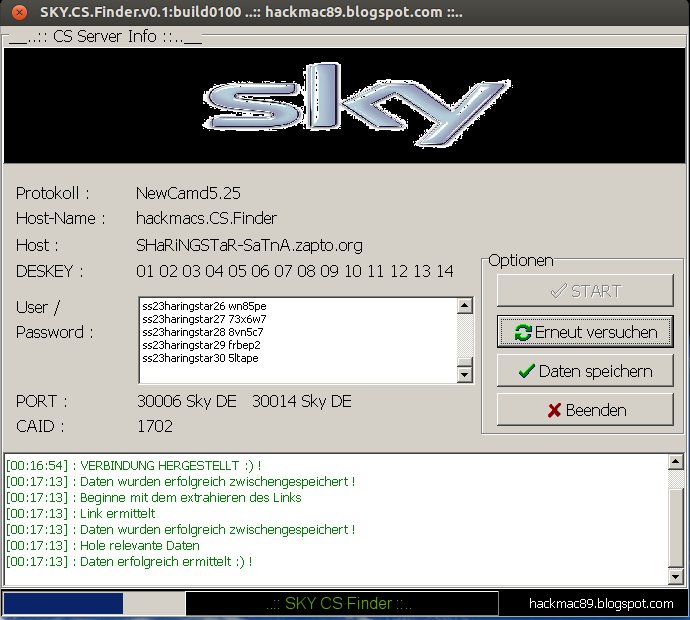Click the CAID value 1702
This screenshot has width=690, height=620.
coord(155,426)
